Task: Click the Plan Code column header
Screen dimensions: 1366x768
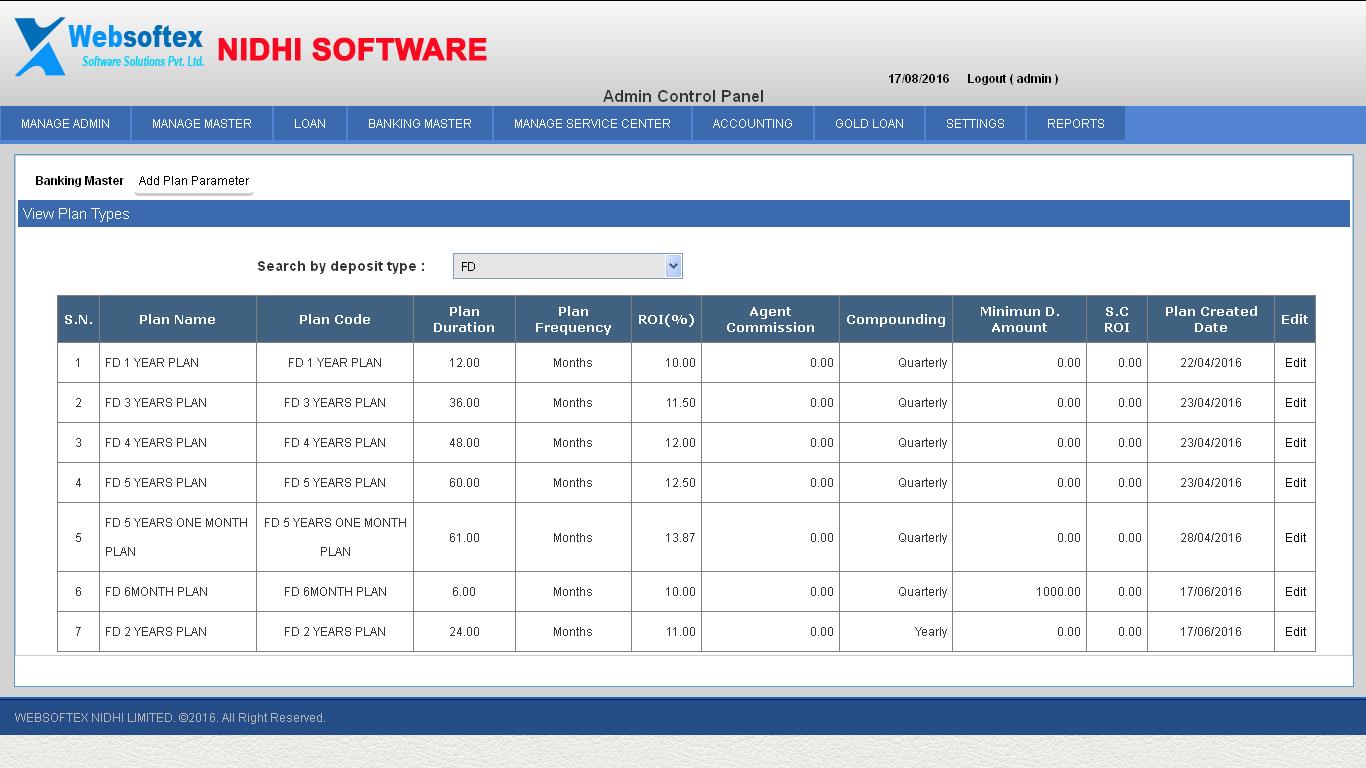Action: coord(335,320)
